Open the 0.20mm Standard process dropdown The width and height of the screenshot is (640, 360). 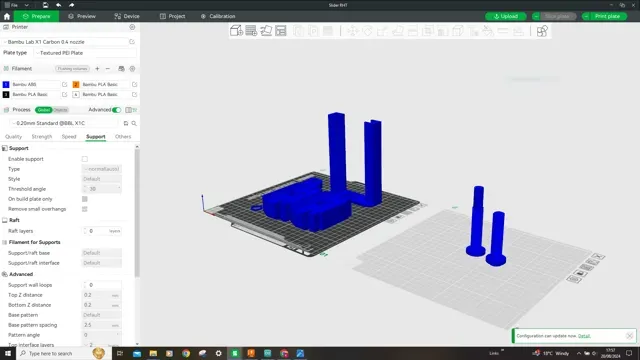point(64,123)
